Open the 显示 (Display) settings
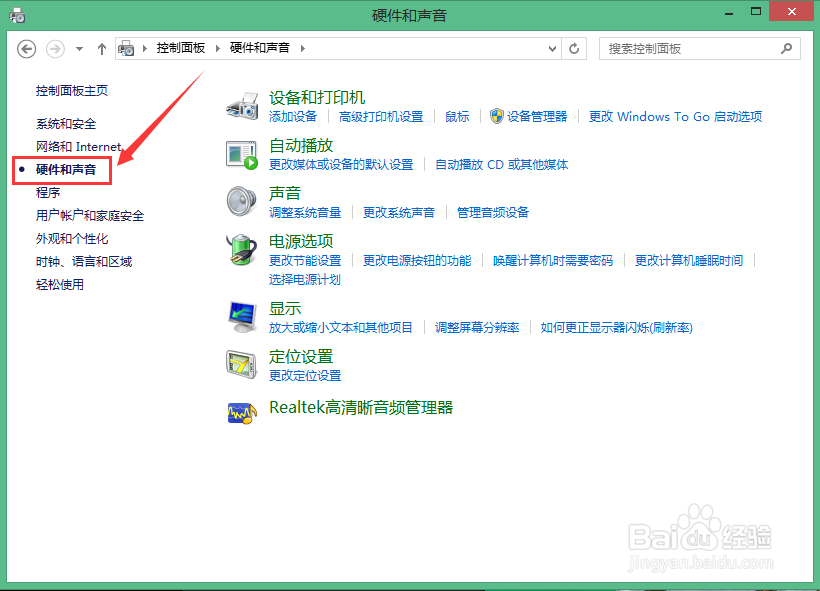 (x=282, y=308)
